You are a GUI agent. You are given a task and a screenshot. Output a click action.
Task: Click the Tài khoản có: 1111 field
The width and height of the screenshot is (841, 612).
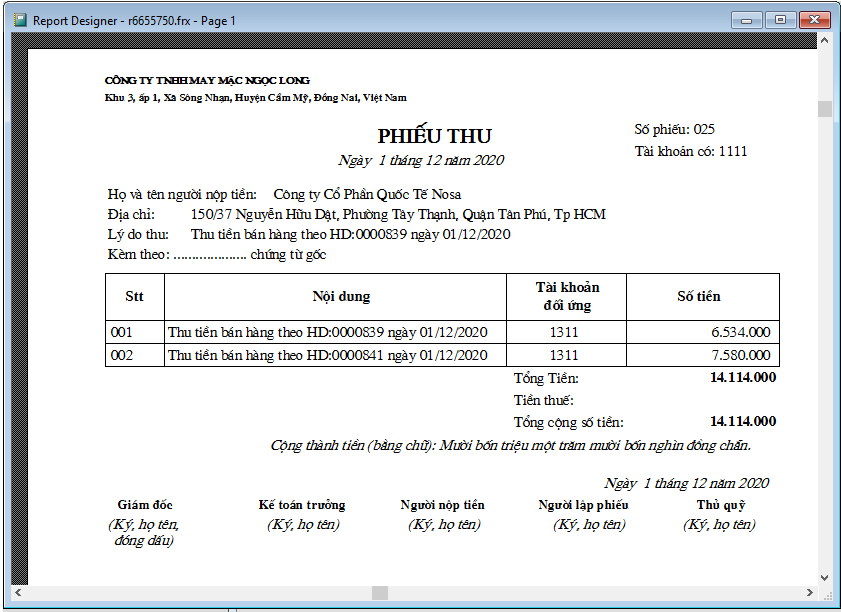(x=691, y=151)
